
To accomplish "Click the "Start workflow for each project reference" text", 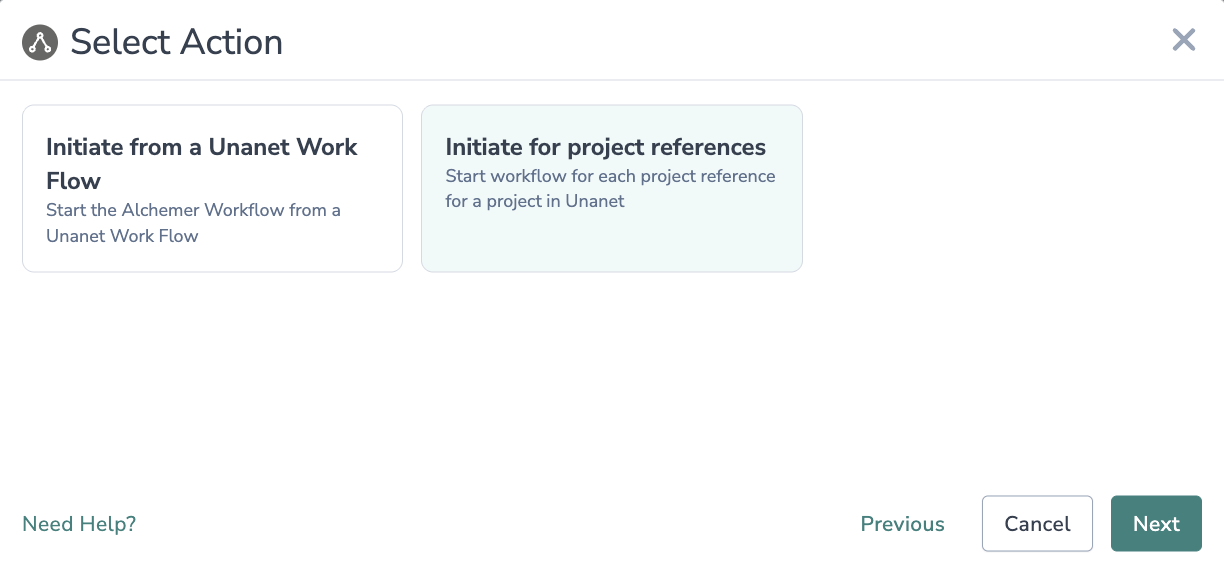I will [610, 176].
